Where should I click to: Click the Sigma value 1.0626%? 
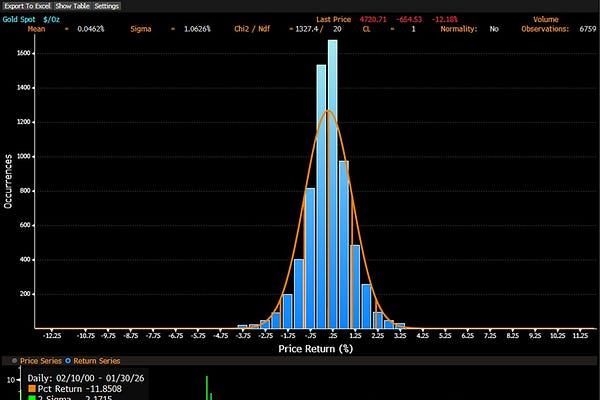point(197,29)
